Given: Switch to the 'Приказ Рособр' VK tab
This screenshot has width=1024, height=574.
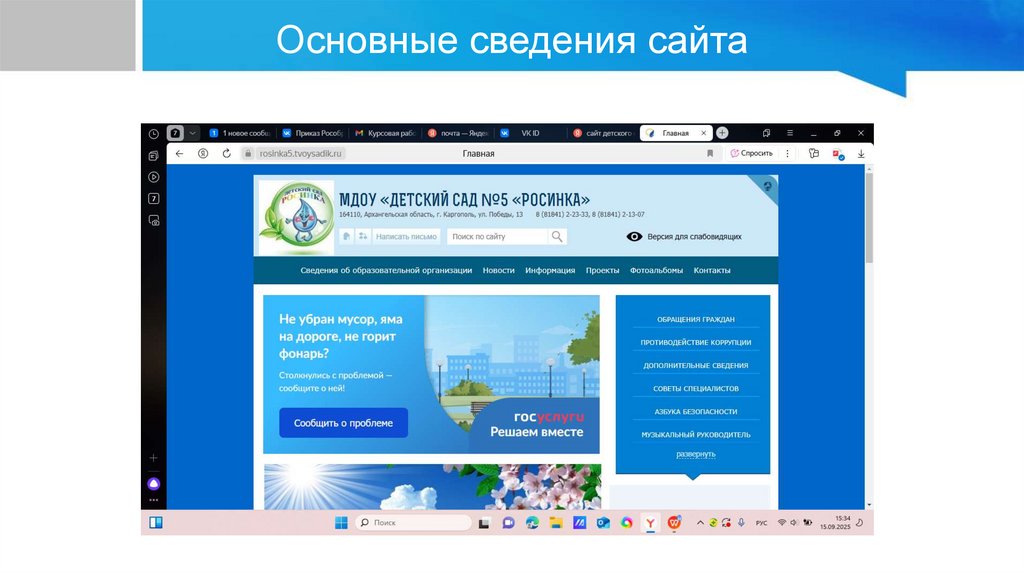Looking at the screenshot, I should coord(312,133).
